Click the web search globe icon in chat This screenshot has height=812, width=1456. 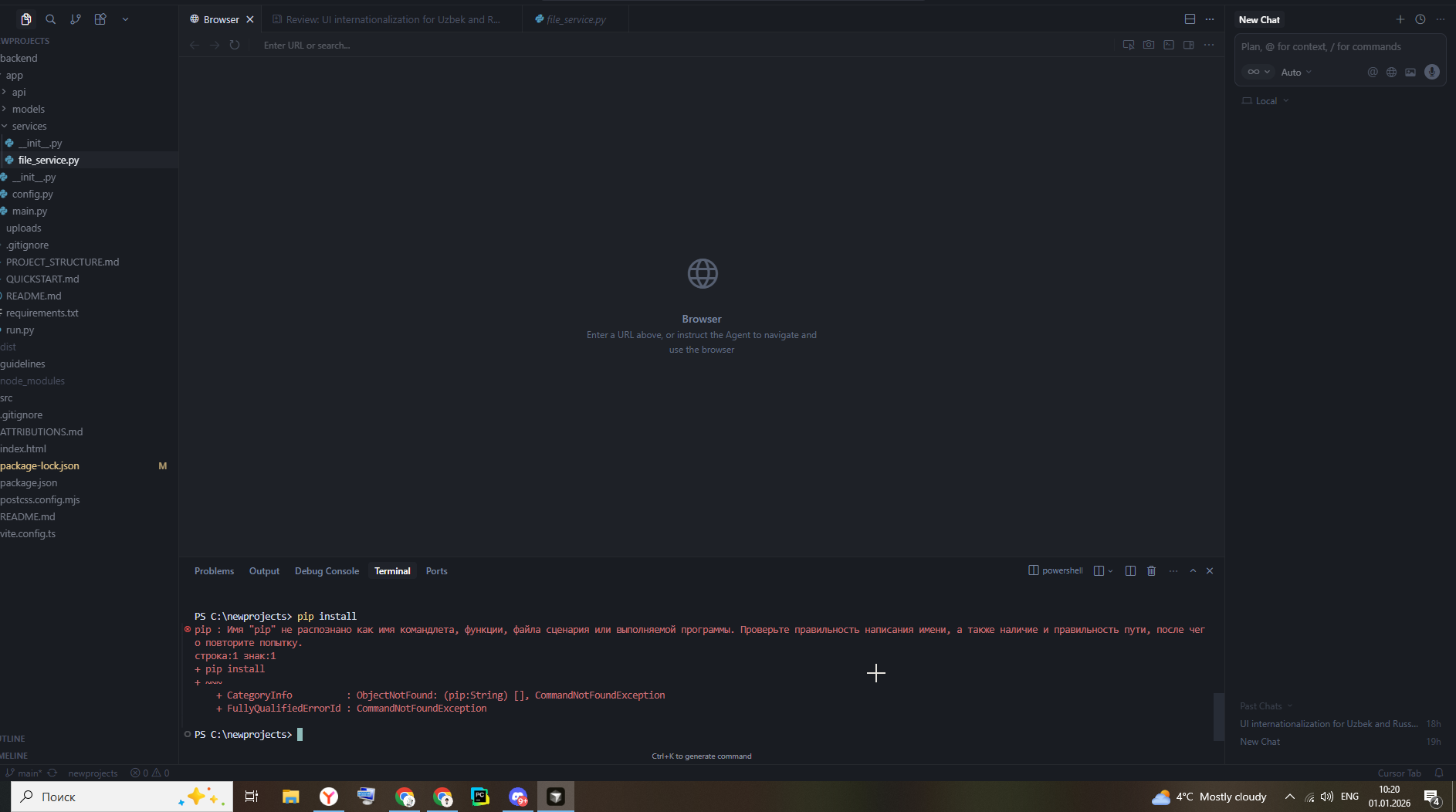pyautogui.click(x=1391, y=72)
